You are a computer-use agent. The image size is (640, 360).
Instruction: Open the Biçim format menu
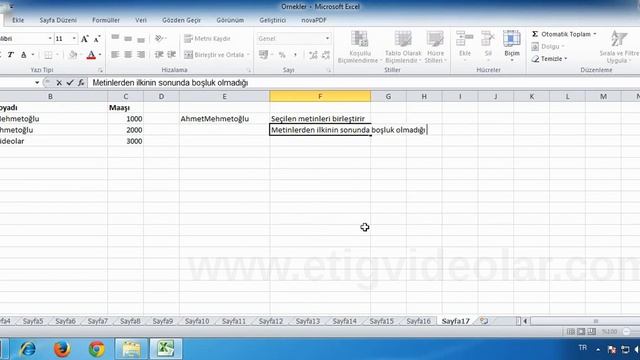[x=512, y=47]
